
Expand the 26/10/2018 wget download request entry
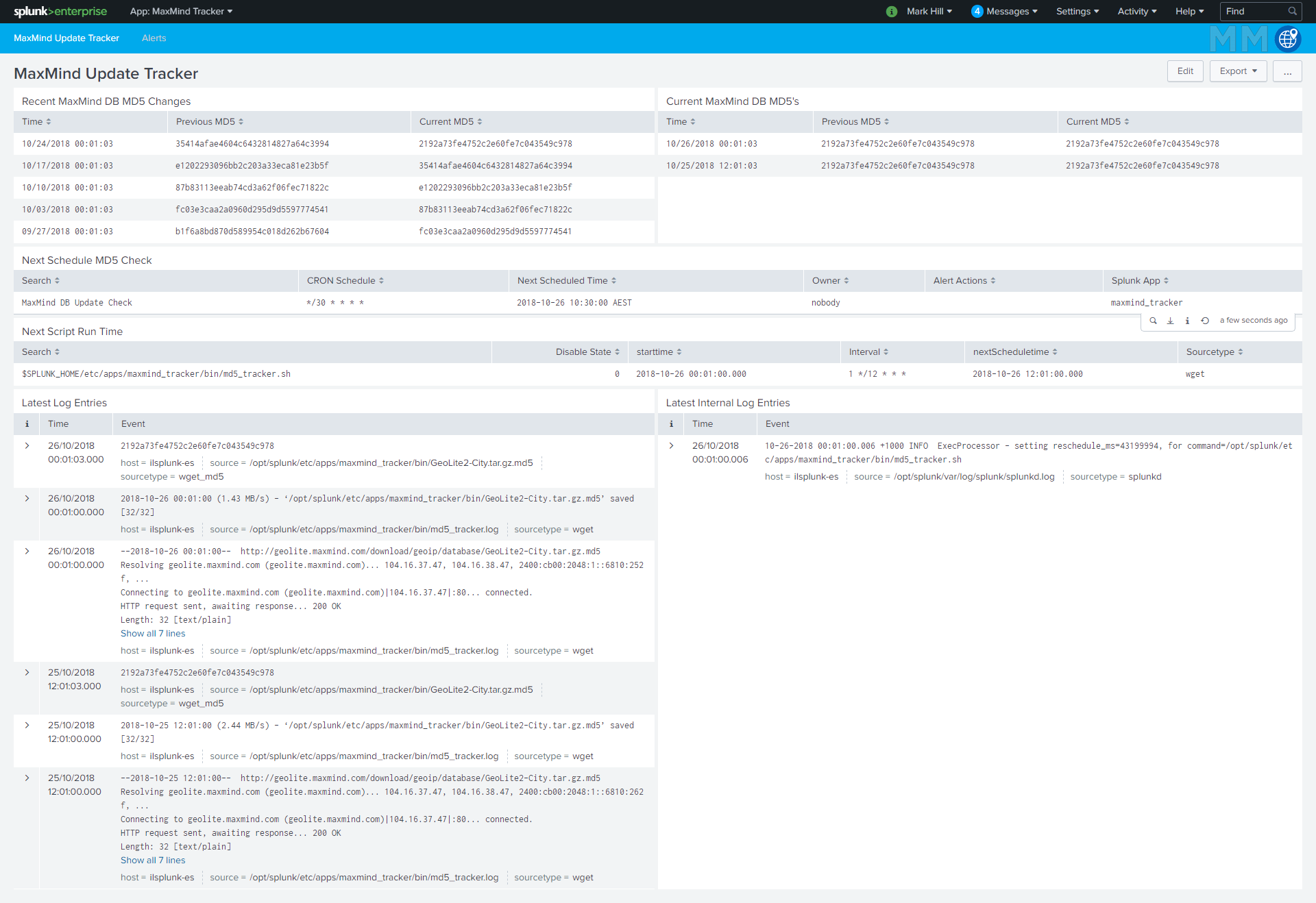(x=27, y=552)
